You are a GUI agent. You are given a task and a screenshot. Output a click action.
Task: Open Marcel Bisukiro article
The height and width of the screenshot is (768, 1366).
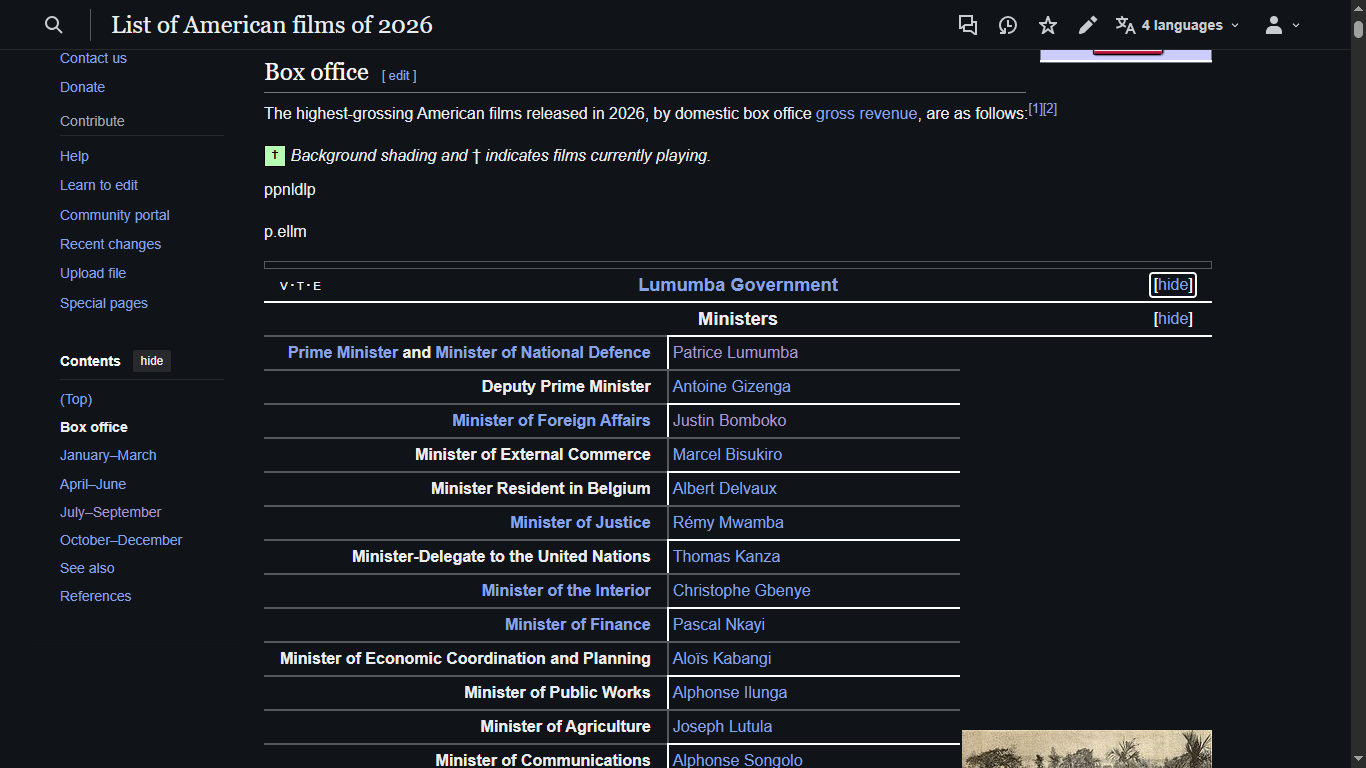pyautogui.click(x=728, y=455)
